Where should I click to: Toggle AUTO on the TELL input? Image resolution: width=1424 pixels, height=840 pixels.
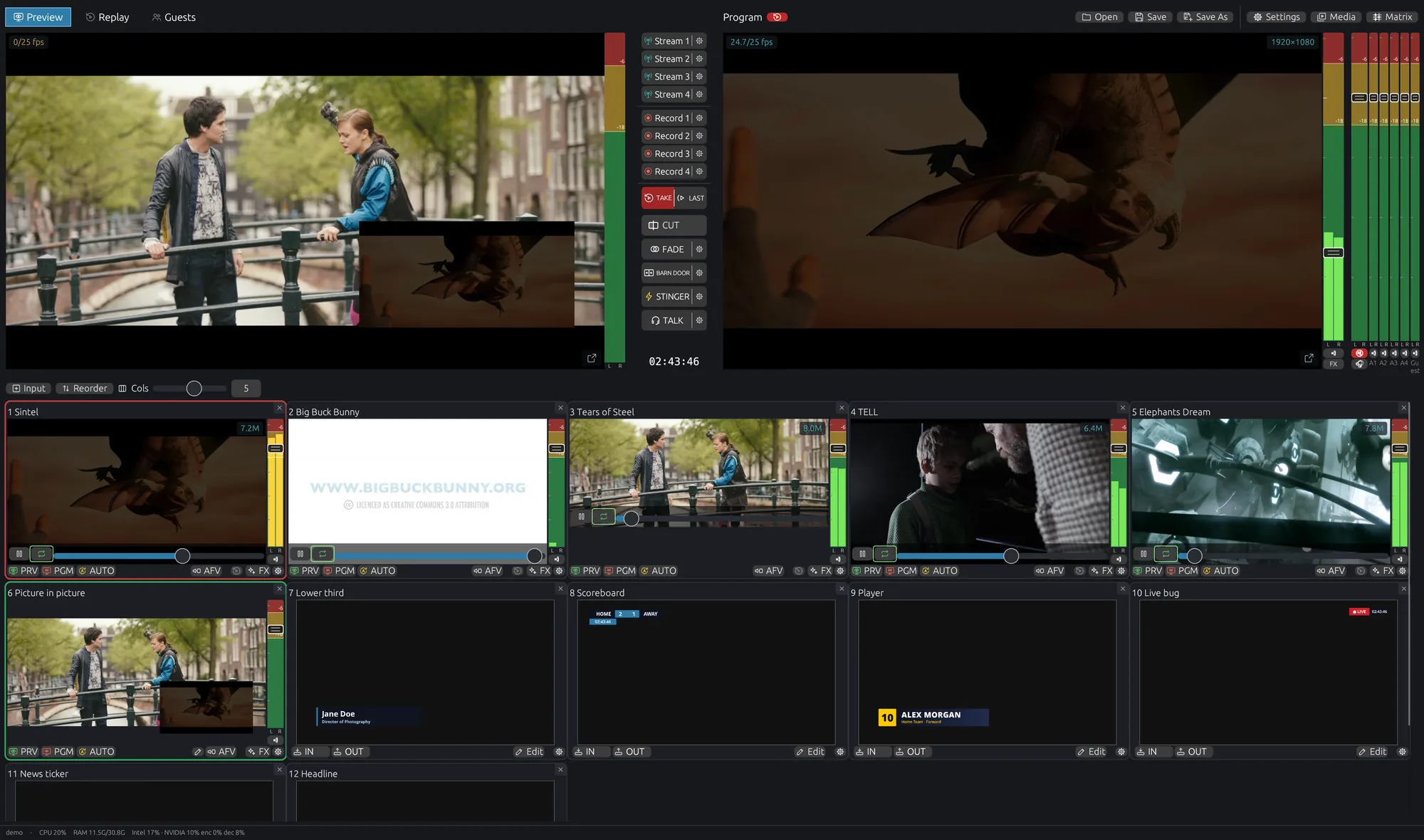939,571
